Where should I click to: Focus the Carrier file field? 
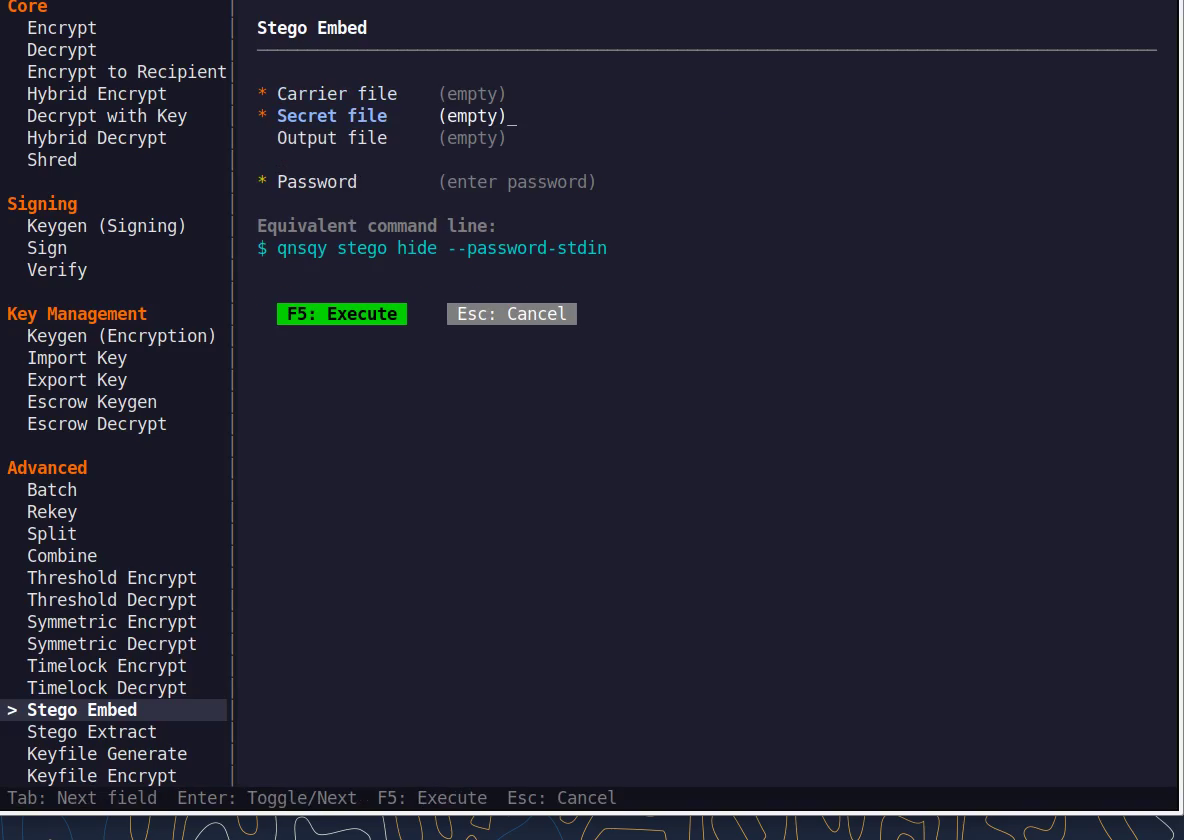(472, 94)
